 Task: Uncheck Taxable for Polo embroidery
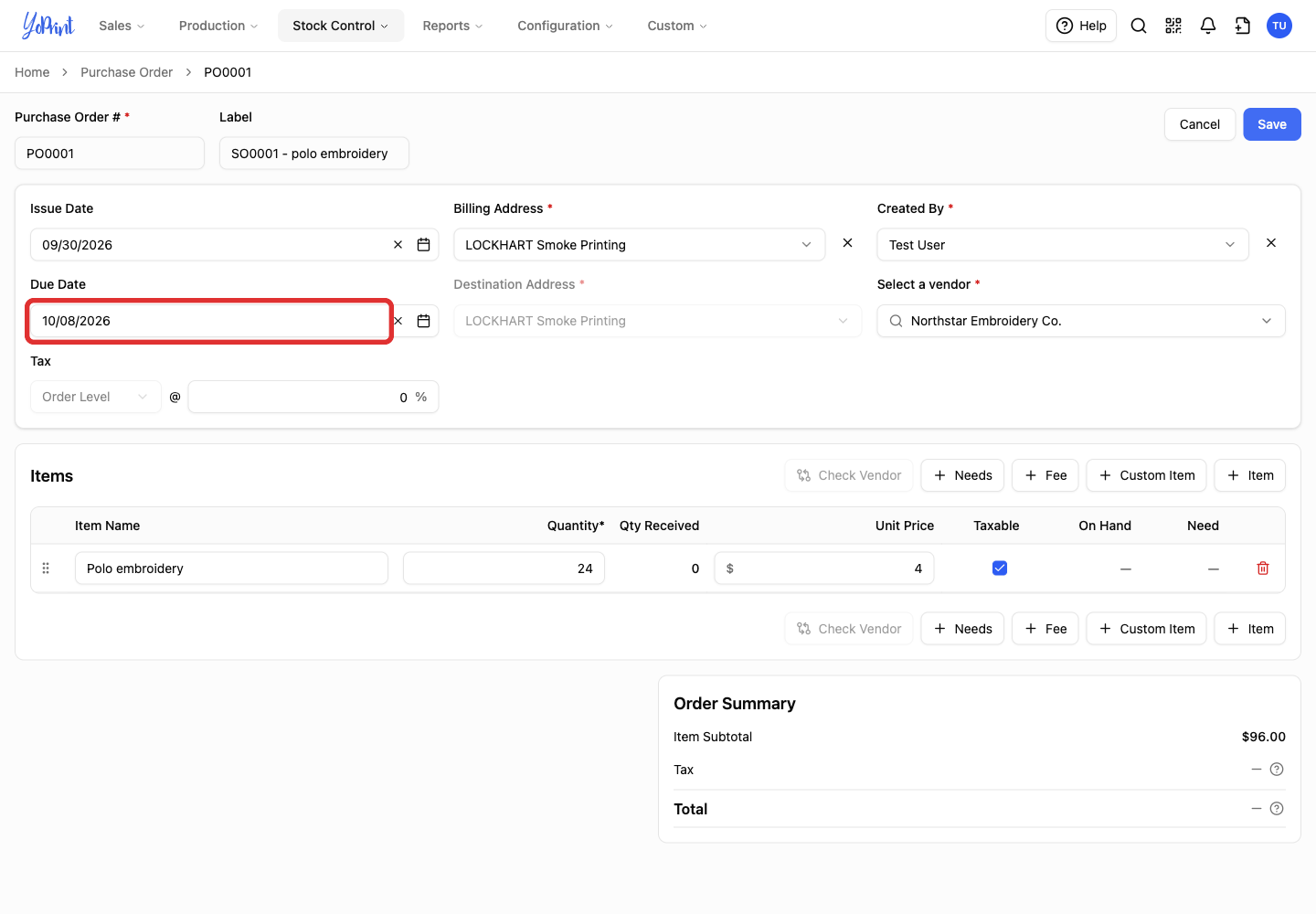[x=1000, y=569]
